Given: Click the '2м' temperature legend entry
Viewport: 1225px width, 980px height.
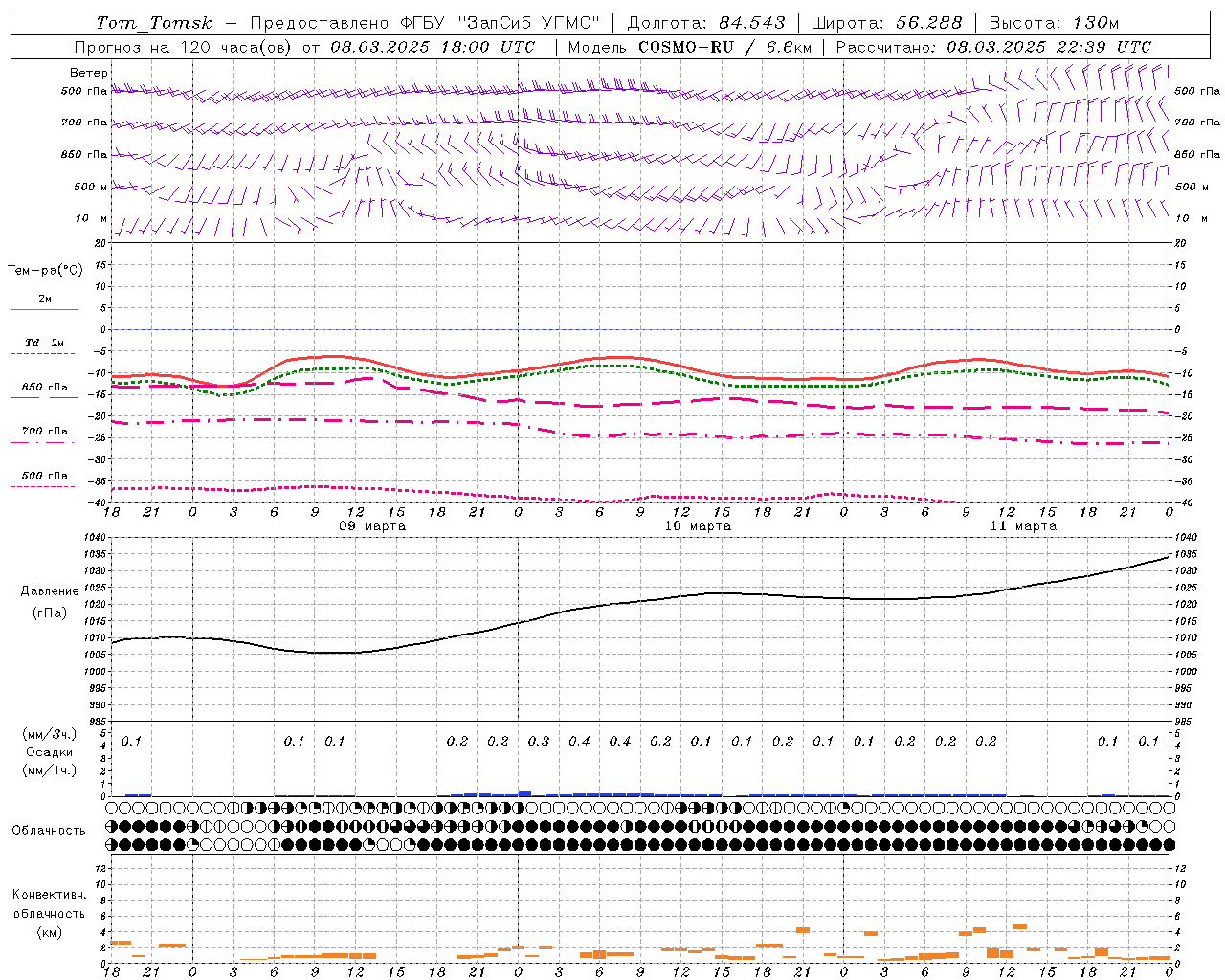Looking at the screenshot, I should point(45,299).
